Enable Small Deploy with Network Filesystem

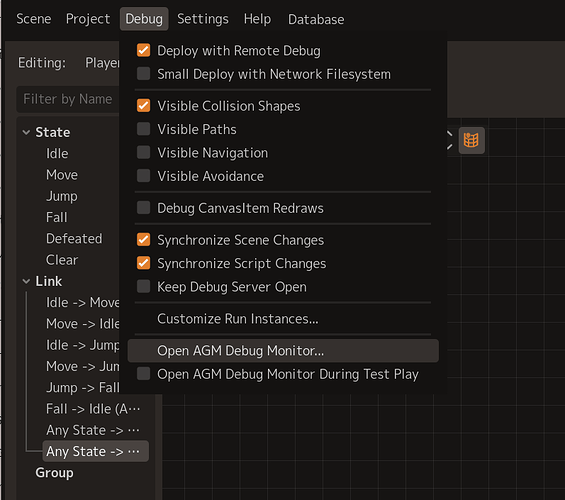pos(143,74)
